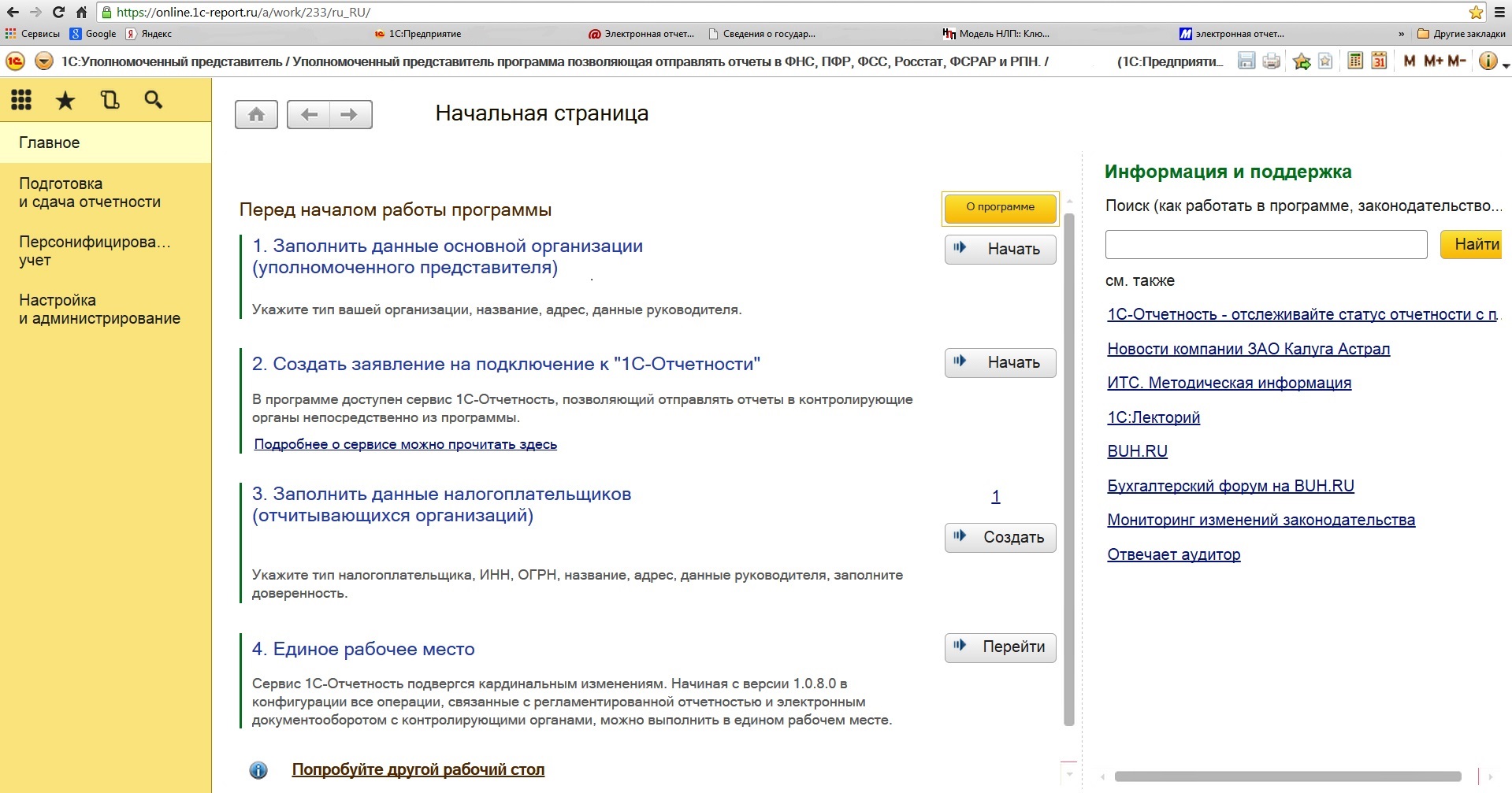Screen dimensions: 1512x793
Task: Go to the home page button
Action: coord(256,115)
